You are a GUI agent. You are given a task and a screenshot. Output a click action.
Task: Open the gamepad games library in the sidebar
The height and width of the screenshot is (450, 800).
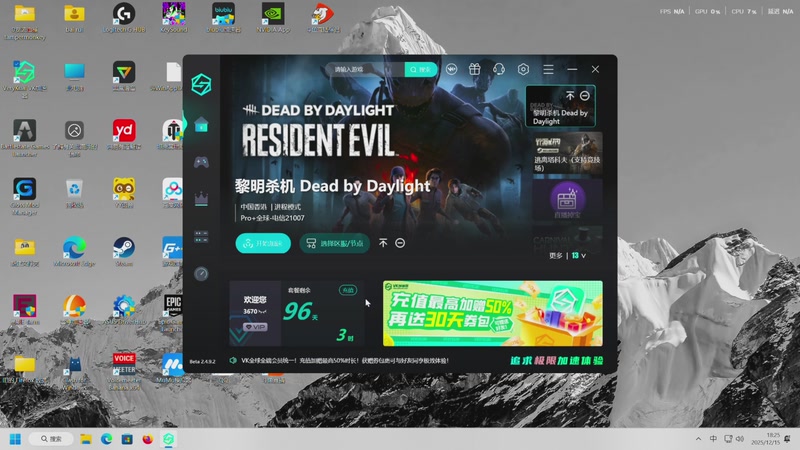click(201, 162)
